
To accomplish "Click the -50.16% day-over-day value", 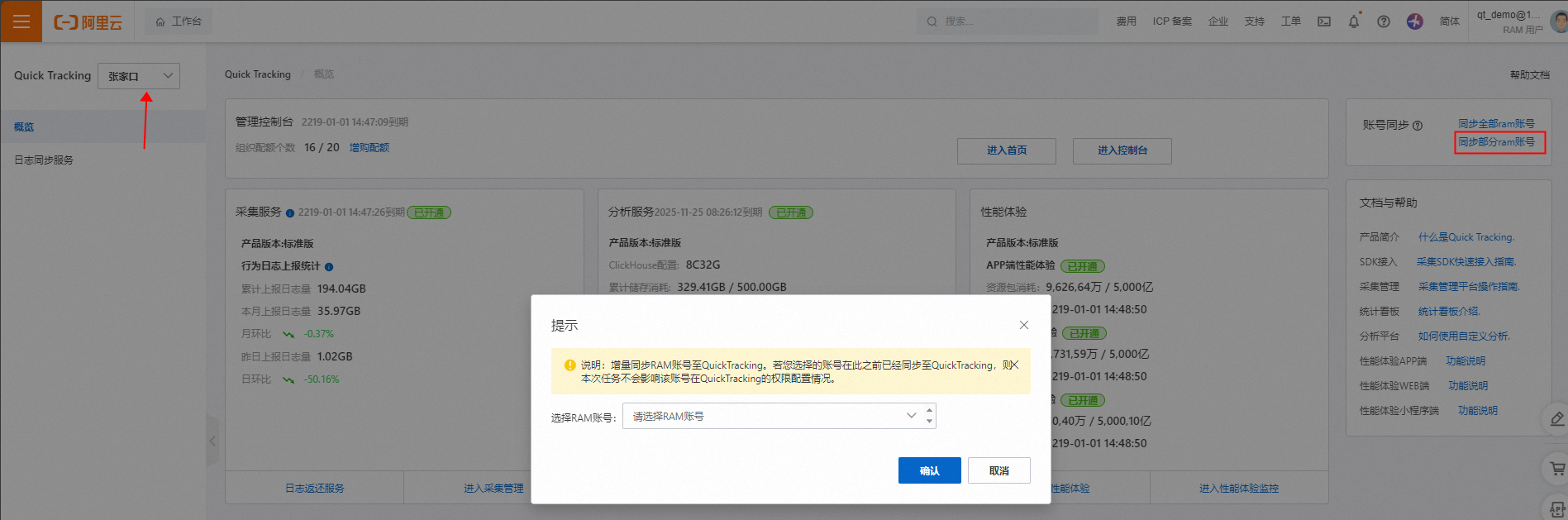I will 322,379.
